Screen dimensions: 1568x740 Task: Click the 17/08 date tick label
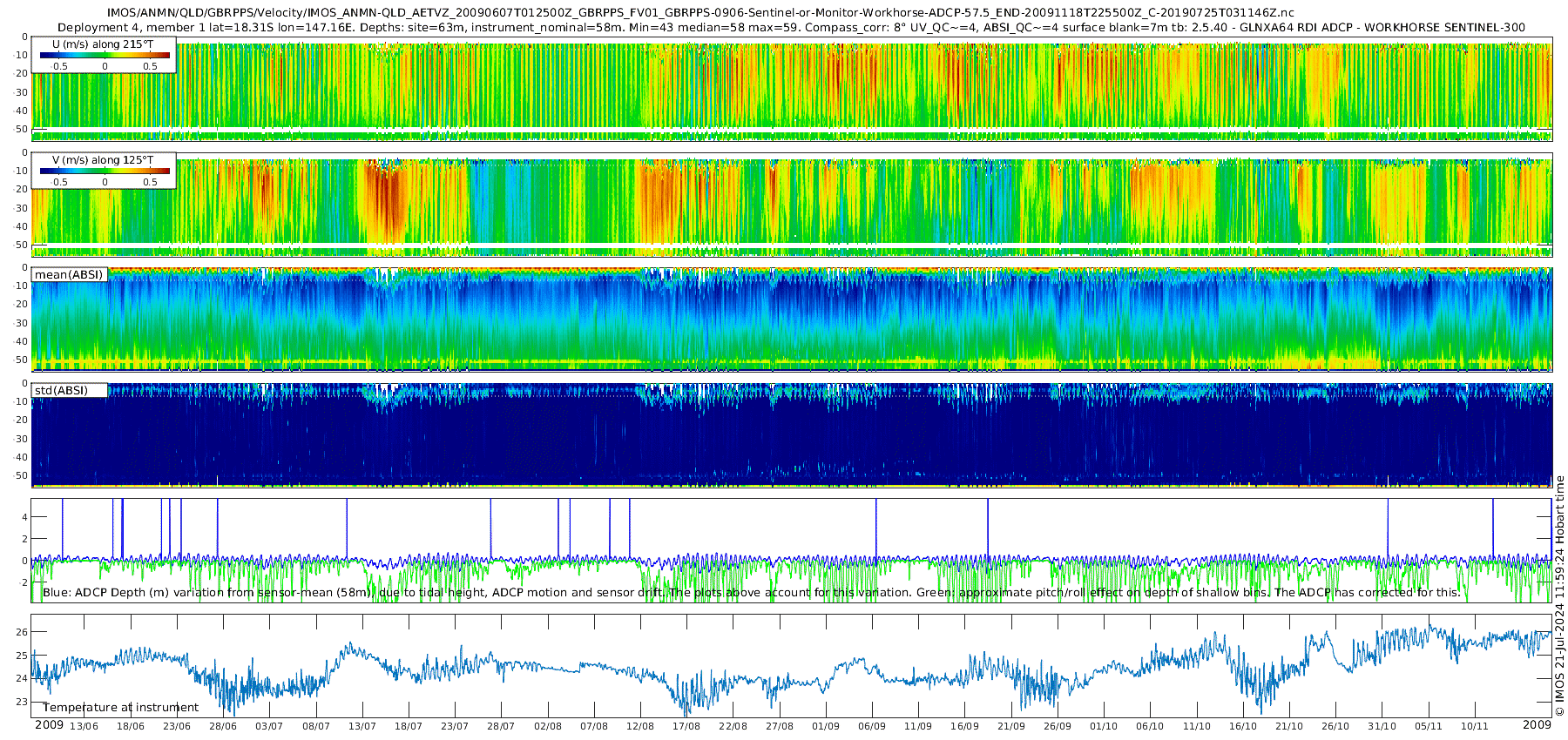[686, 726]
